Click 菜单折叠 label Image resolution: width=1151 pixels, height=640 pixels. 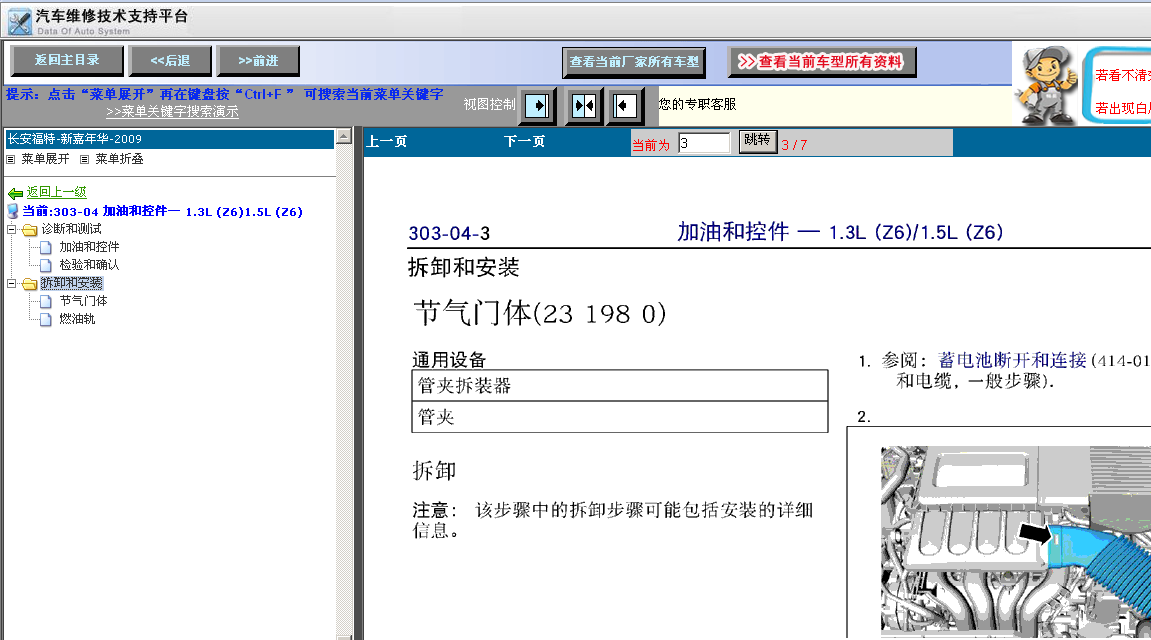pos(119,159)
